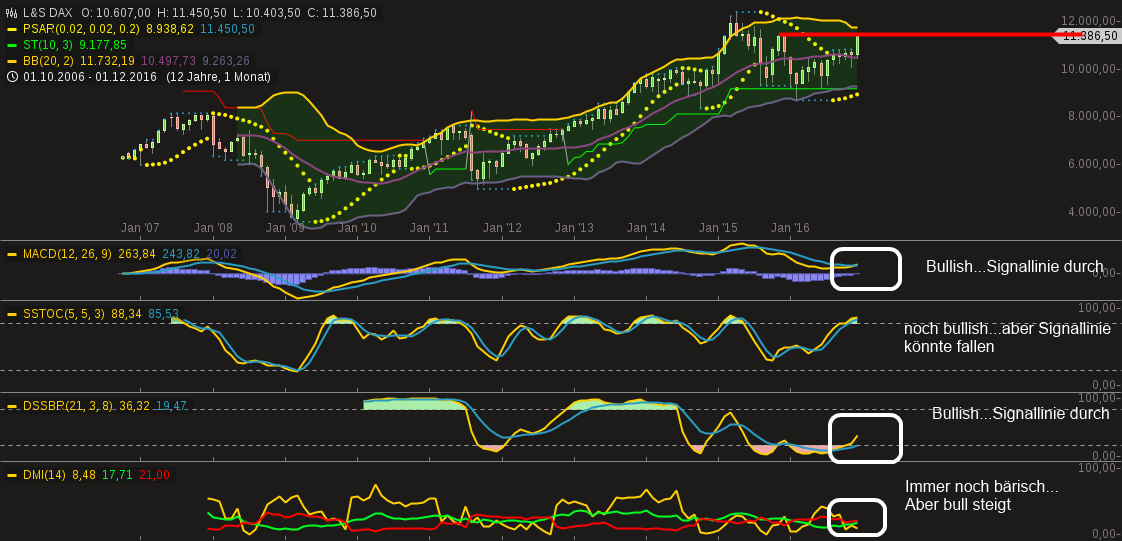This screenshot has width=1122, height=541.
Task: Click the 8.000,00 price axis label
Action: tap(1092, 117)
